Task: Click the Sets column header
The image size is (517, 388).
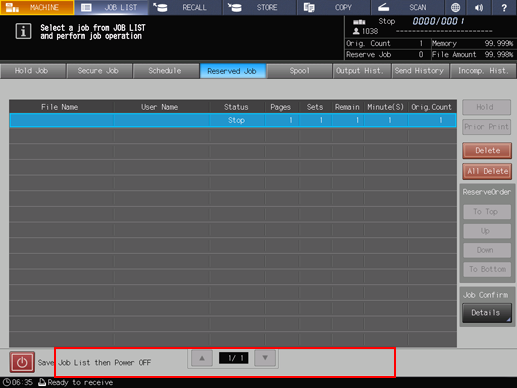Action: 315,107
